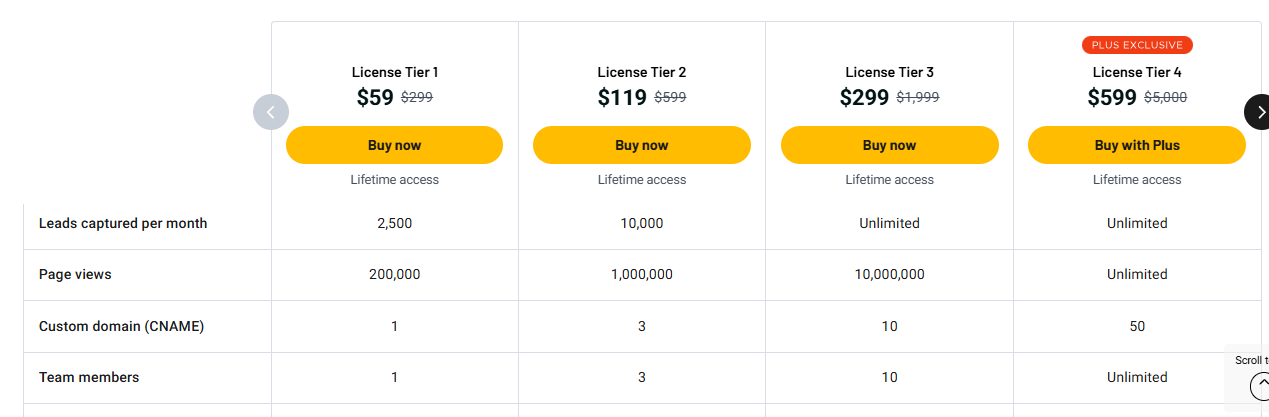Click the struck-through $5,000 price
Image resolution: width=1269 pixels, height=417 pixels.
[x=1165, y=98]
